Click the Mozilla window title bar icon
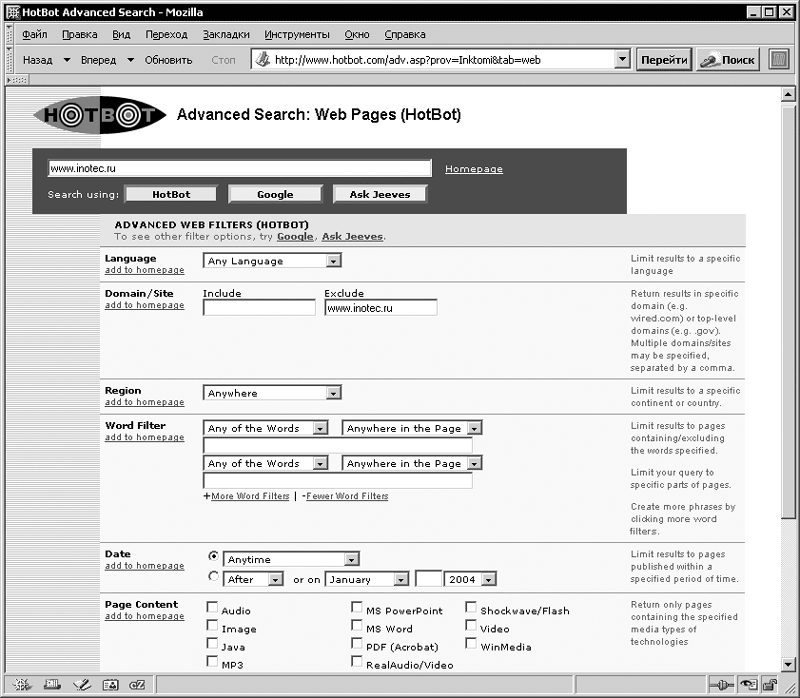Viewport: 800px width, 698px height. [x=13, y=12]
